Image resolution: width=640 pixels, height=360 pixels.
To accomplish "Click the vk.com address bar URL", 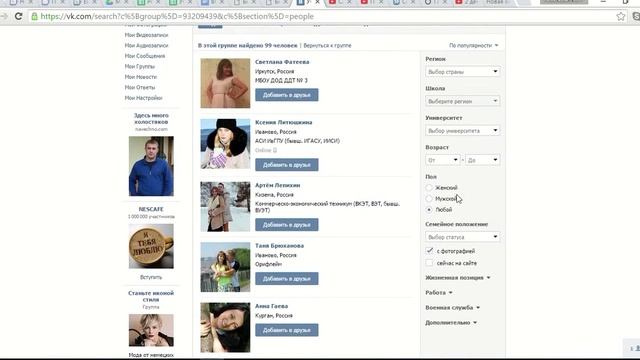I will point(177,16).
